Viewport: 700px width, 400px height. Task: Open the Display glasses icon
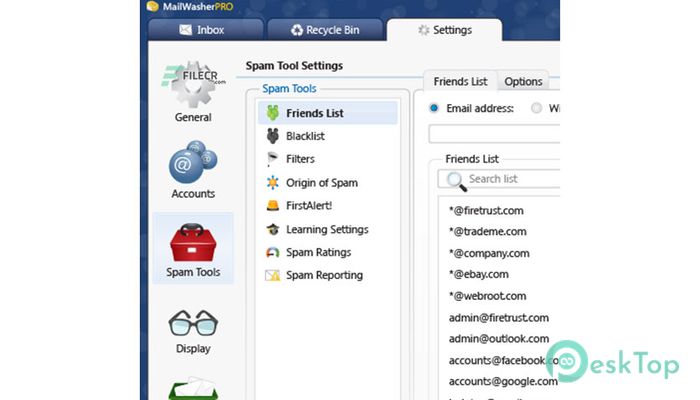point(193,323)
